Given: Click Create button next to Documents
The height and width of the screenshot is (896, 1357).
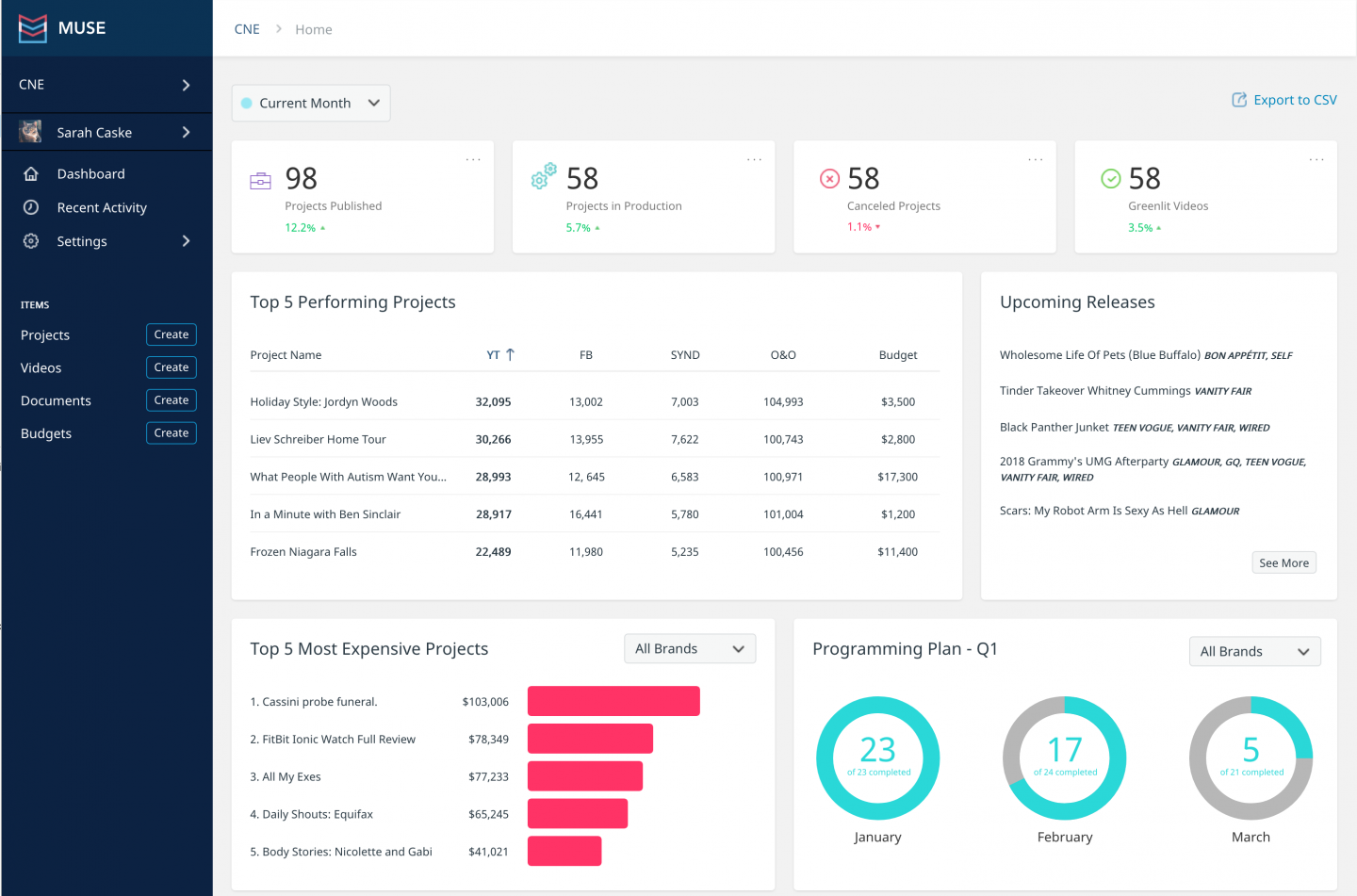Looking at the screenshot, I should 172,400.
